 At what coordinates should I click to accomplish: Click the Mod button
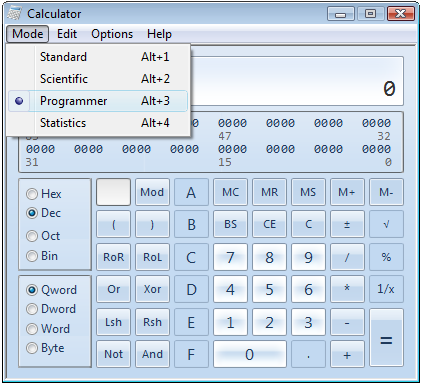tap(152, 192)
